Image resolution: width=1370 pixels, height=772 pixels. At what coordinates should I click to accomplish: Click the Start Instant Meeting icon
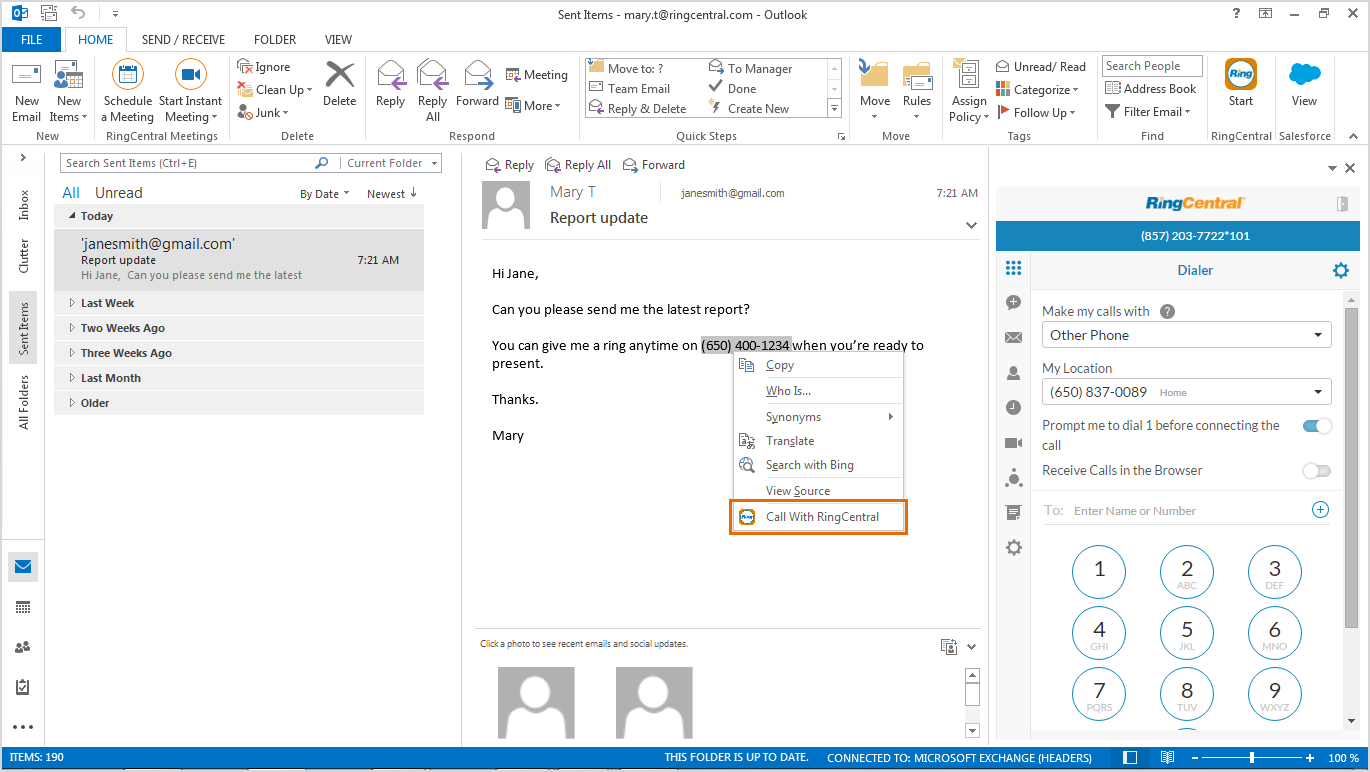click(190, 75)
